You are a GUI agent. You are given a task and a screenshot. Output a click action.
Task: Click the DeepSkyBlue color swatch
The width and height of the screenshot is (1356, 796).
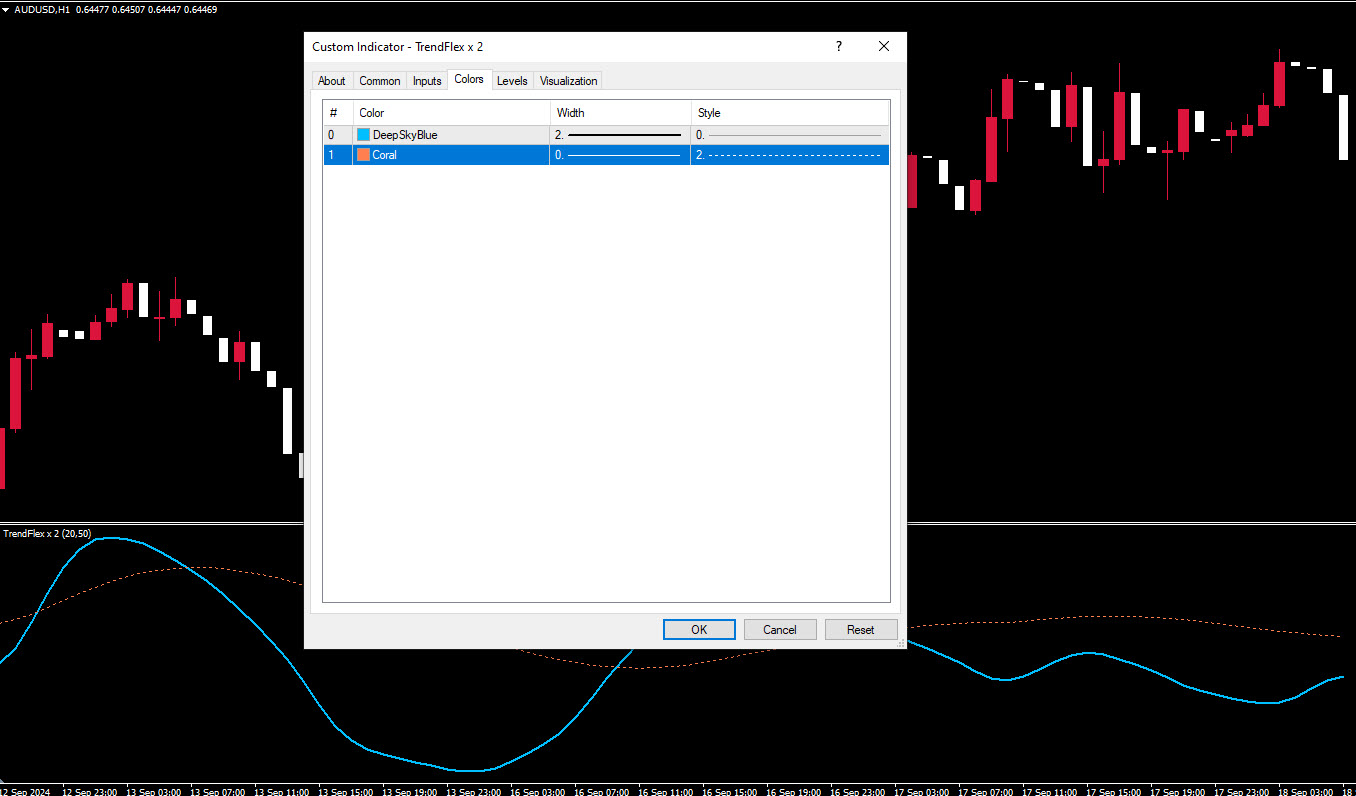(363, 135)
